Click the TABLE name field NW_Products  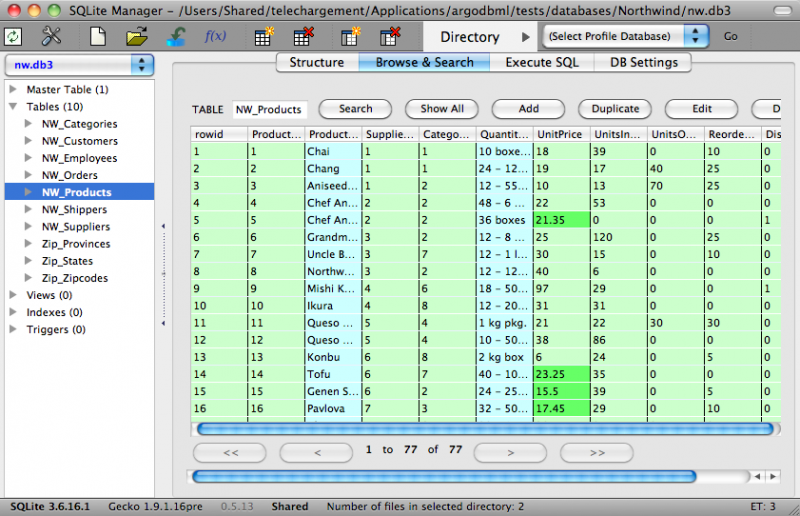pos(269,110)
